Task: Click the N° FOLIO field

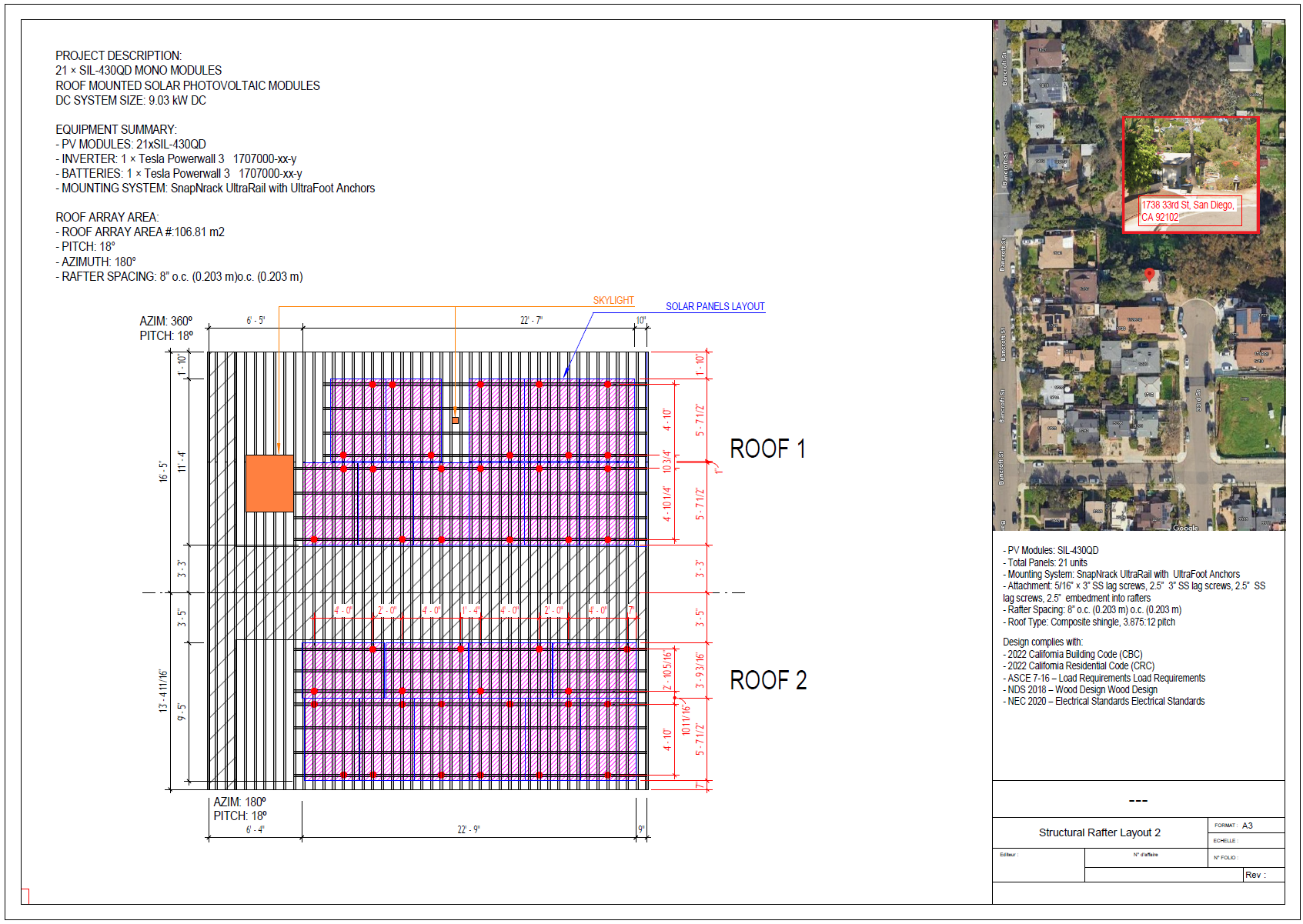Action: (x=1245, y=858)
